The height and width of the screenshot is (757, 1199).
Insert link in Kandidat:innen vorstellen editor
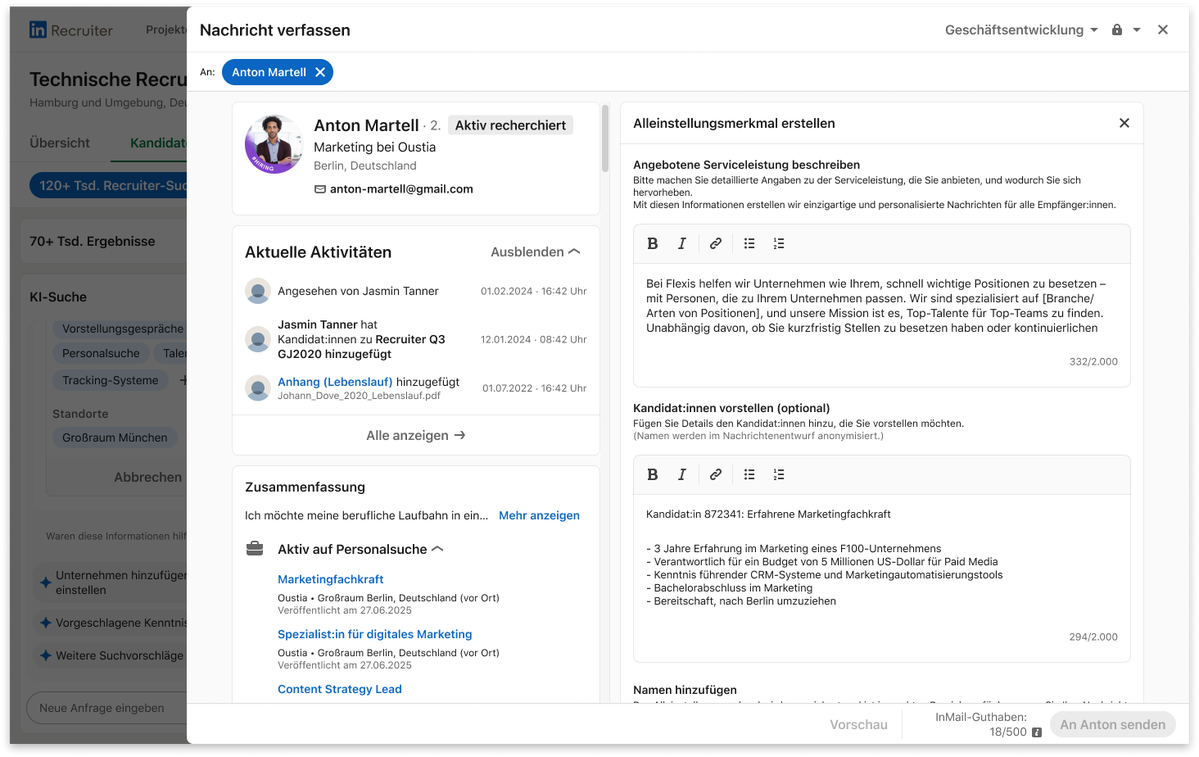pyautogui.click(x=715, y=474)
